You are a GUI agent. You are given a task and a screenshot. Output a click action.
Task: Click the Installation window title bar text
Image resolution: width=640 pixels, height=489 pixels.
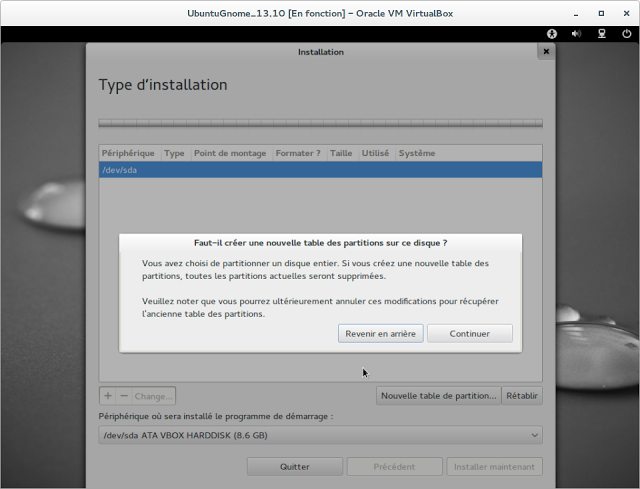(321, 52)
